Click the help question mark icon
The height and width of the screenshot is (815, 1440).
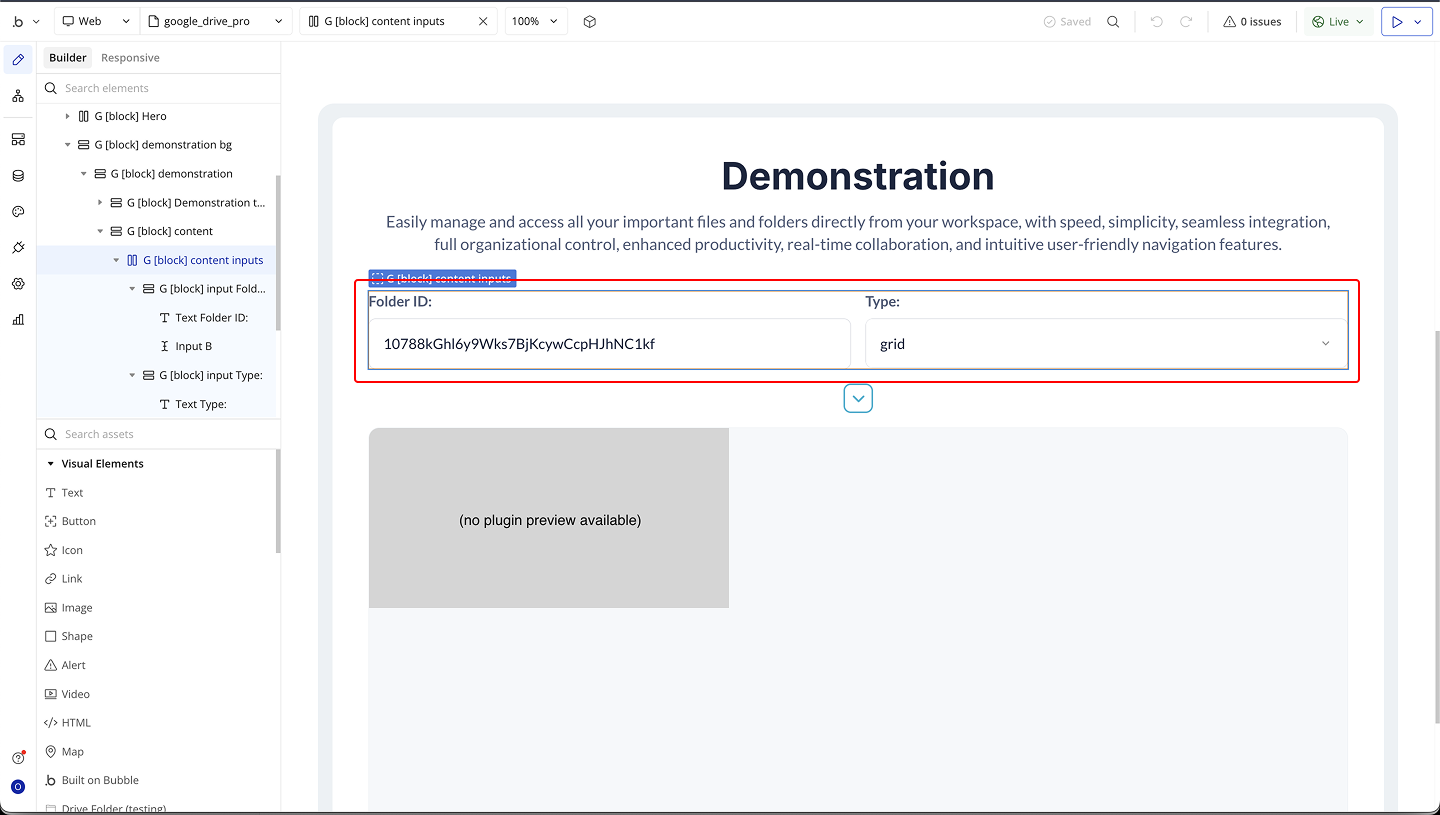18,758
